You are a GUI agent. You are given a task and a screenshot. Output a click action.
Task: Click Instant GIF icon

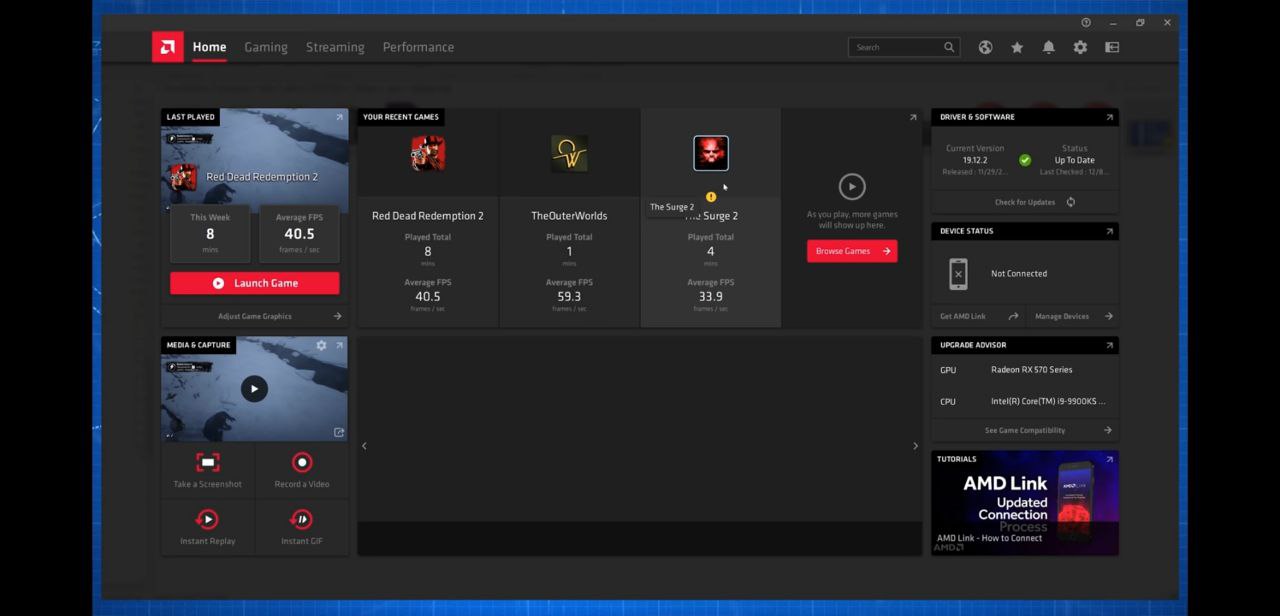302,519
